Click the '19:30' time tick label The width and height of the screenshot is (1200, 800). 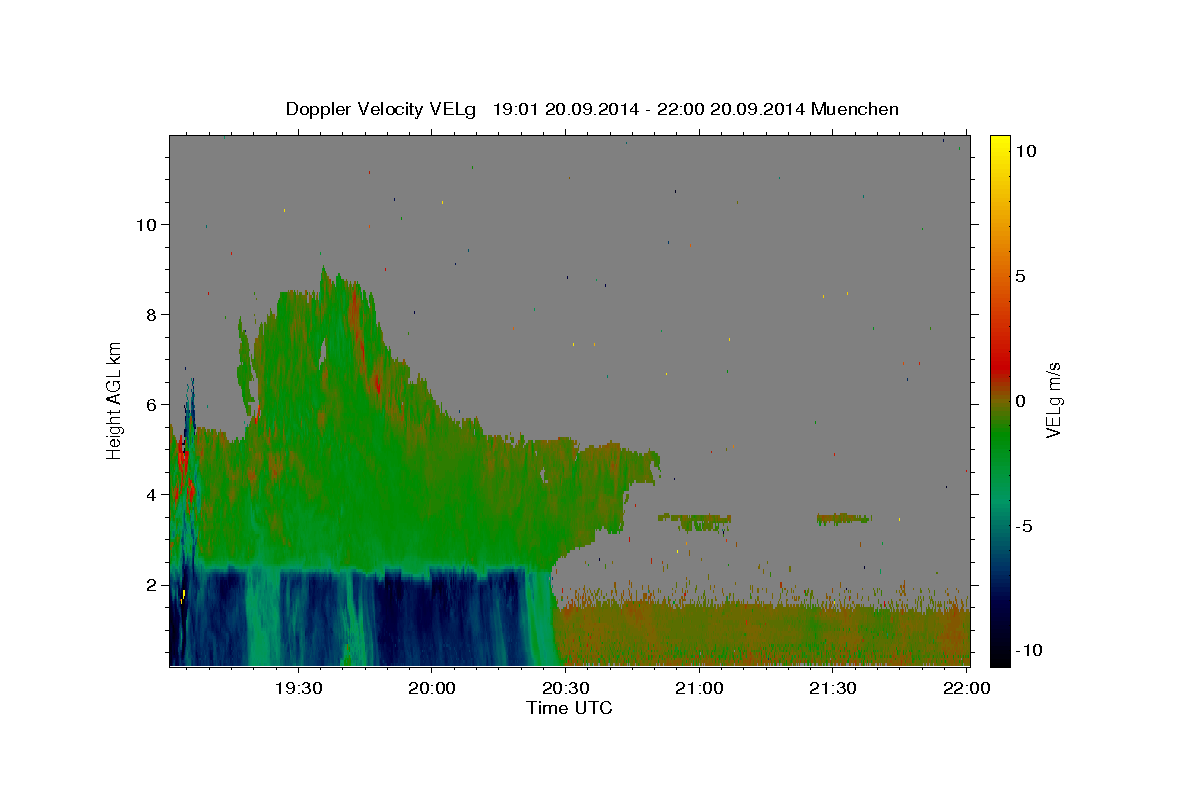click(298, 688)
